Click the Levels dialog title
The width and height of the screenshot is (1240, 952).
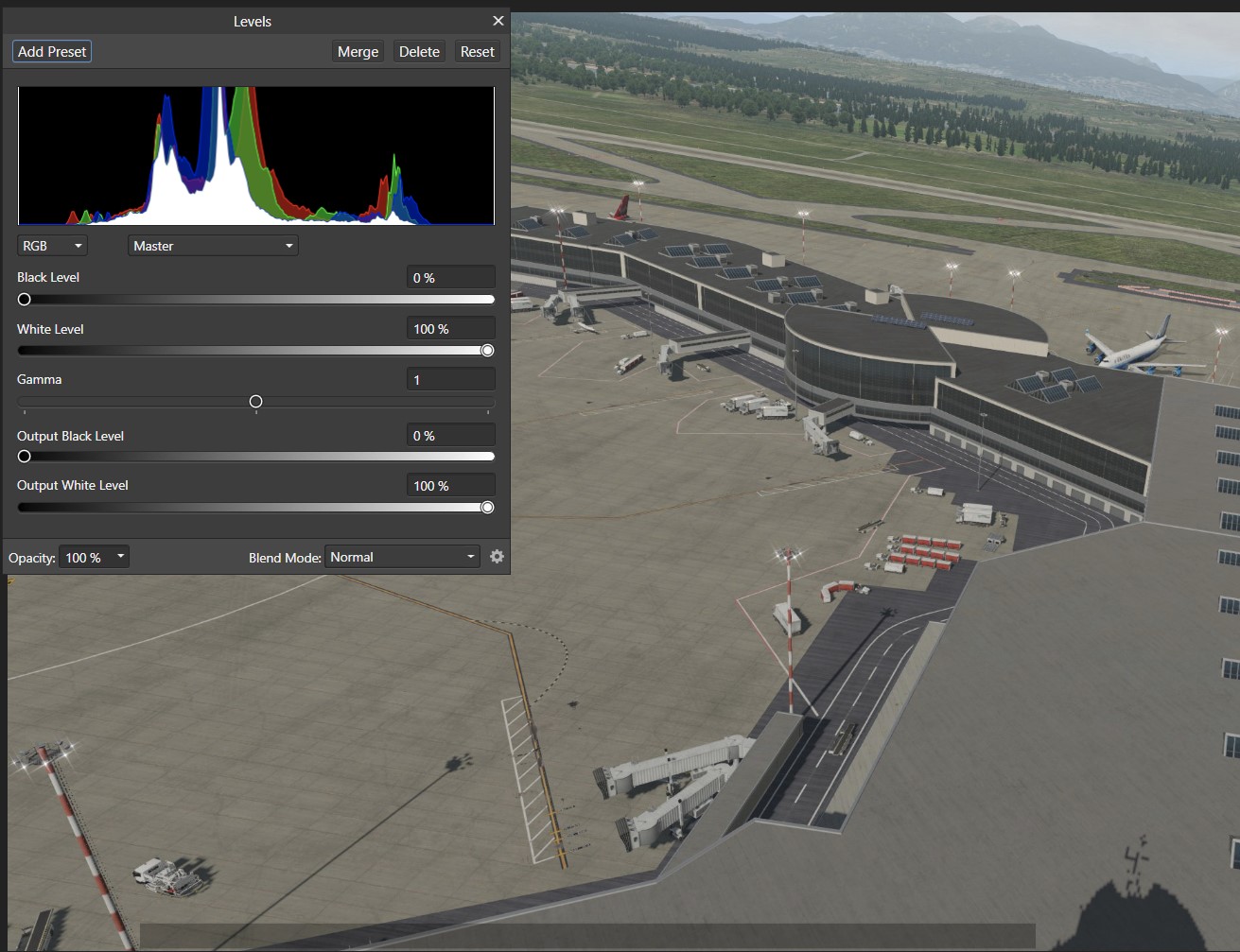[x=253, y=21]
